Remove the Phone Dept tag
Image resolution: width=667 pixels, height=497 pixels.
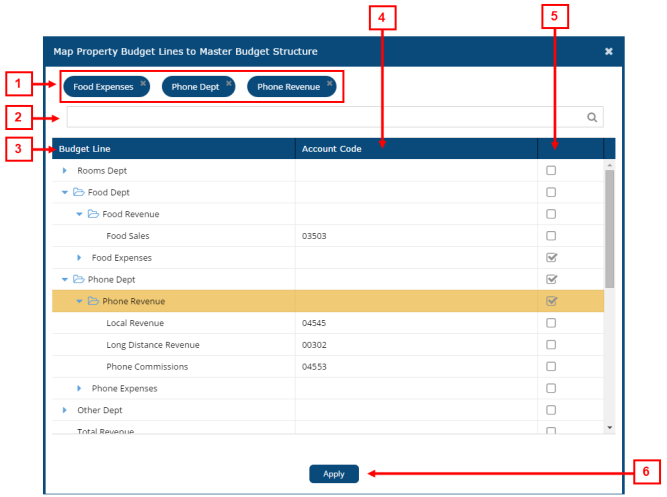click(x=229, y=82)
